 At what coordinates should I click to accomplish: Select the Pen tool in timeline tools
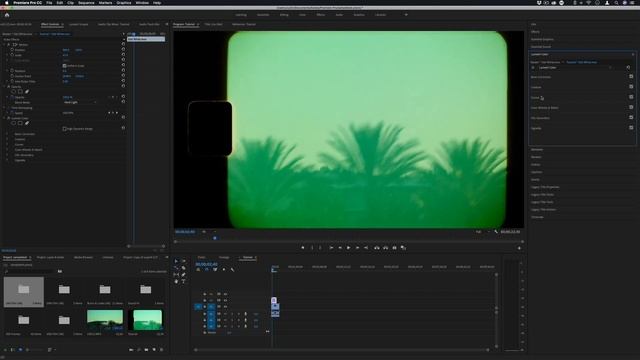tap(184, 275)
